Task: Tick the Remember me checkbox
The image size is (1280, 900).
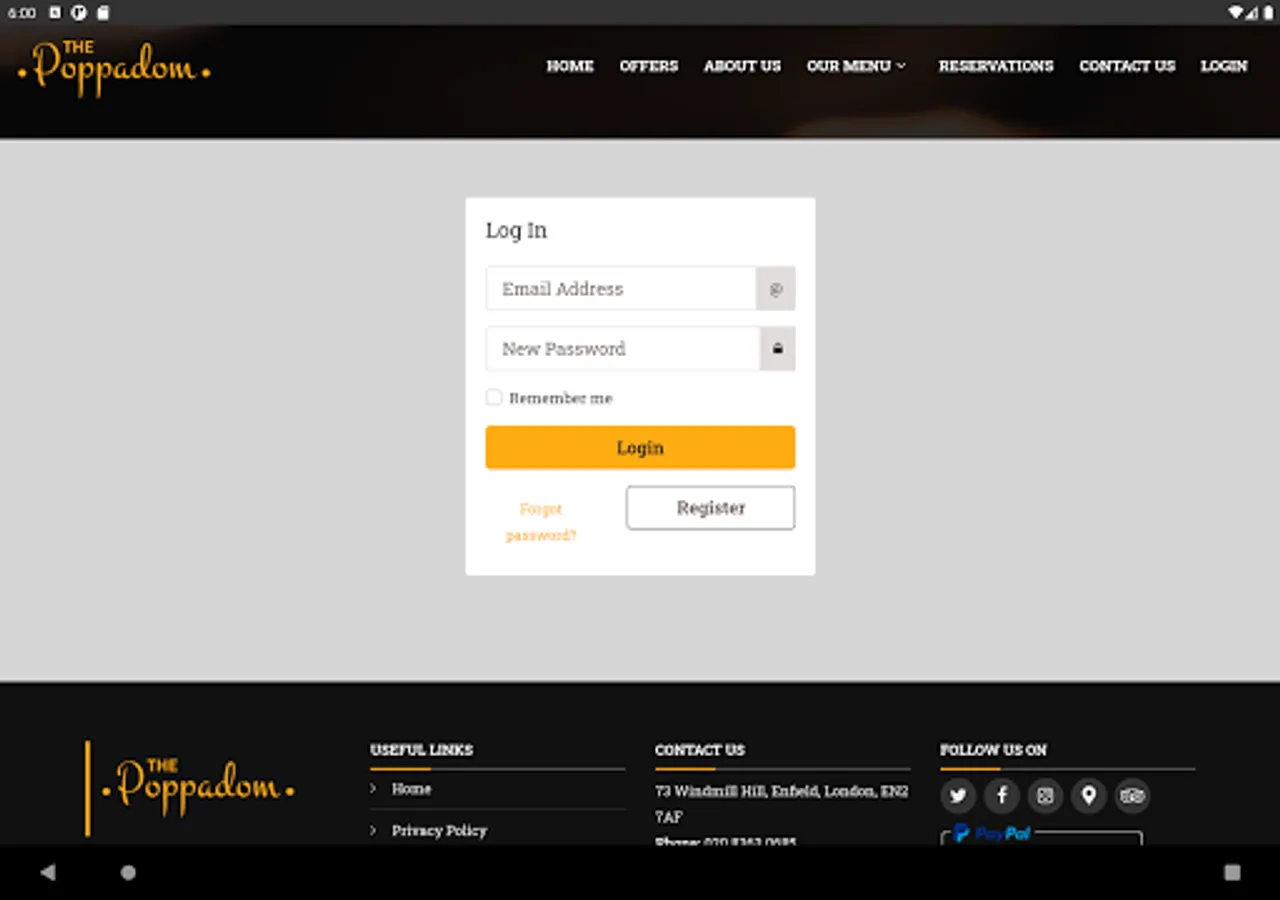Action: pyautogui.click(x=494, y=397)
